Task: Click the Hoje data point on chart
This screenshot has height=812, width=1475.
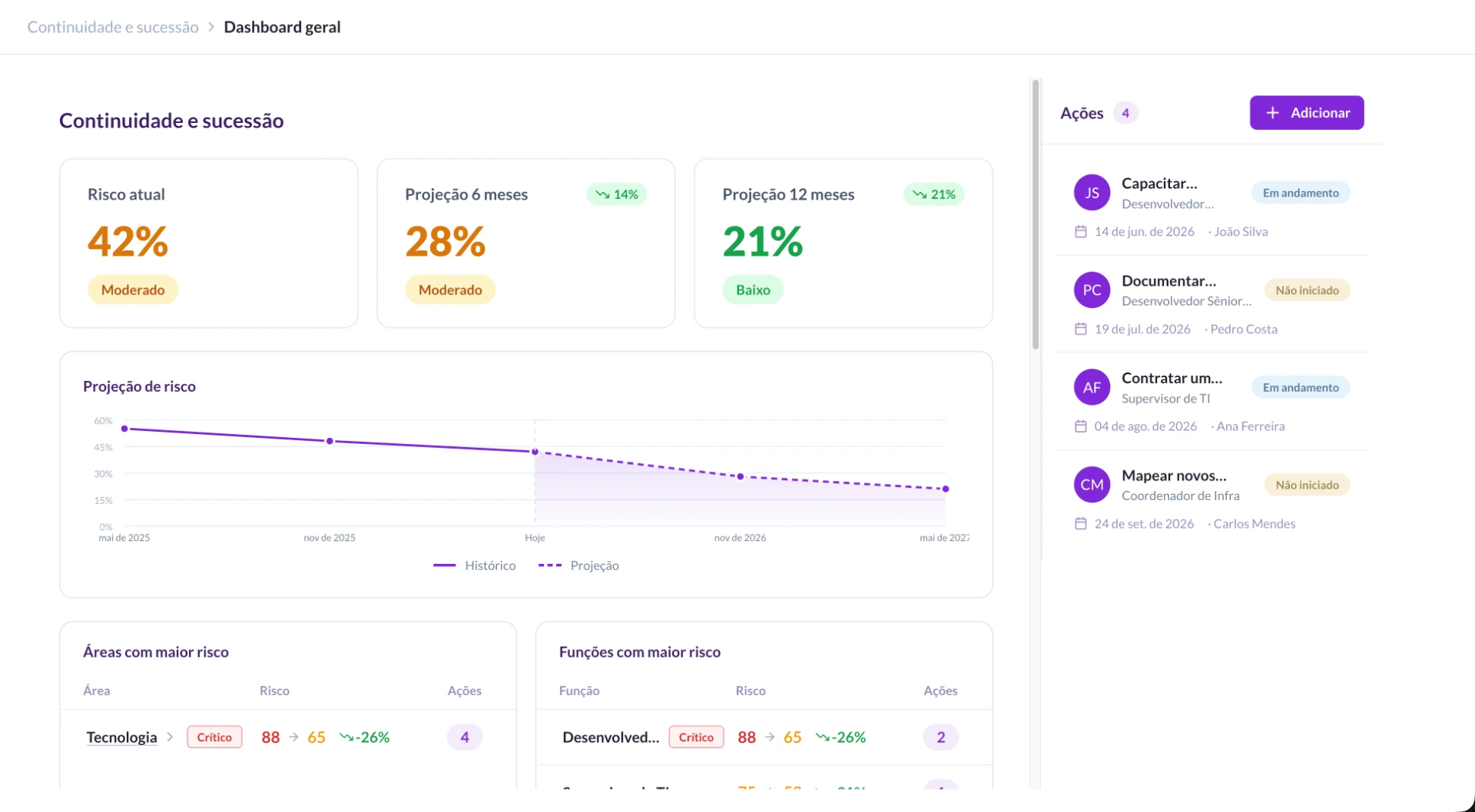Action: tap(535, 452)
